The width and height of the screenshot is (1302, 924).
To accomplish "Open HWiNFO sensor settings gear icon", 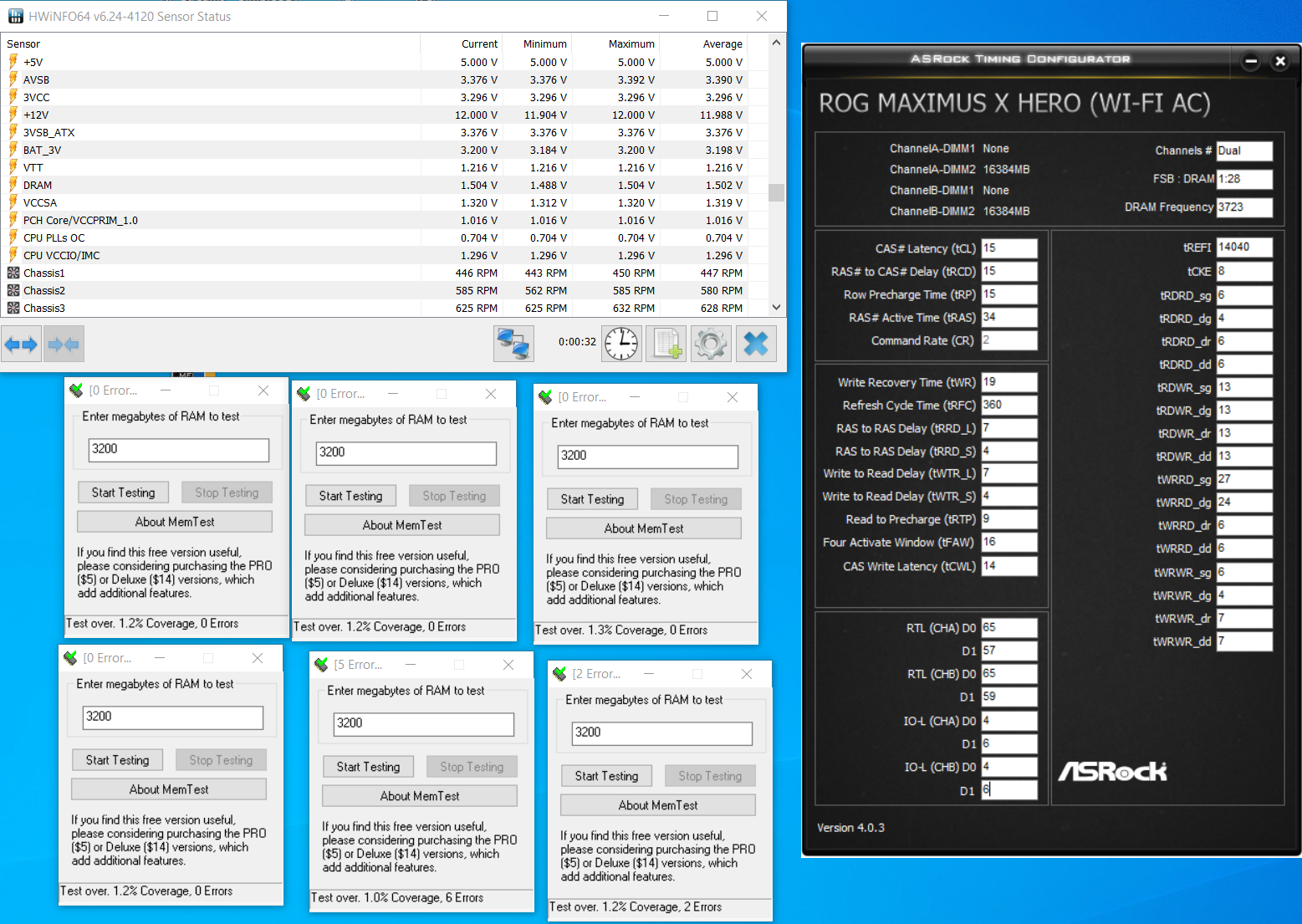I will tap(711, 344).
